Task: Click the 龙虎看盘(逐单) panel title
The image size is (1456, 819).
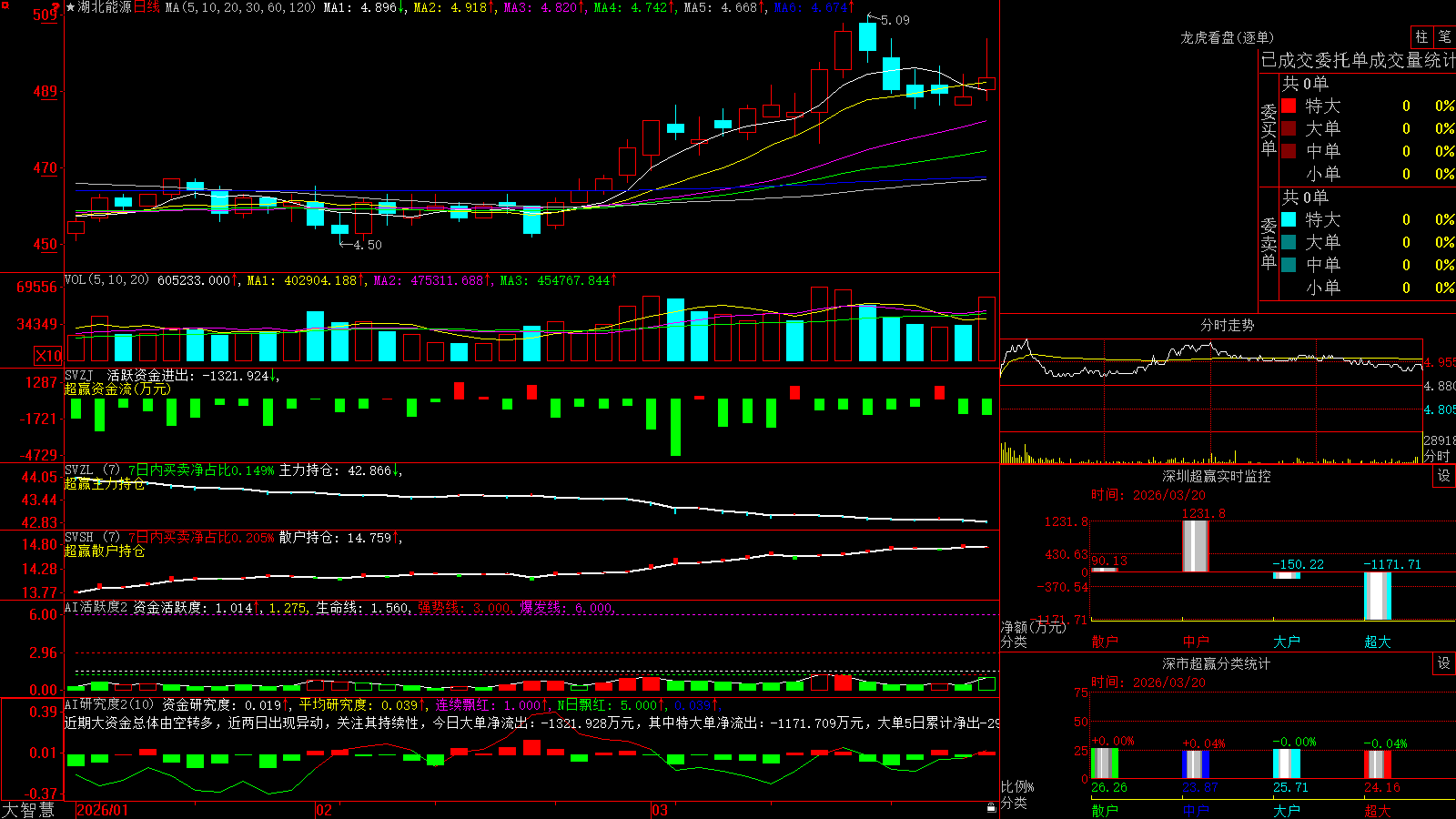Action: pos(1227,37)
